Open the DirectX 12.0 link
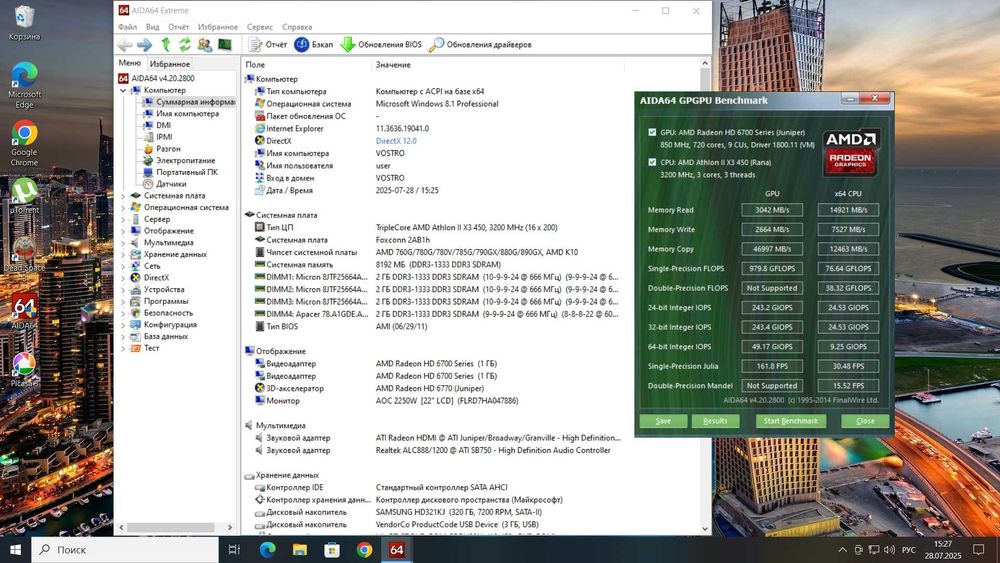 [396, 141]
